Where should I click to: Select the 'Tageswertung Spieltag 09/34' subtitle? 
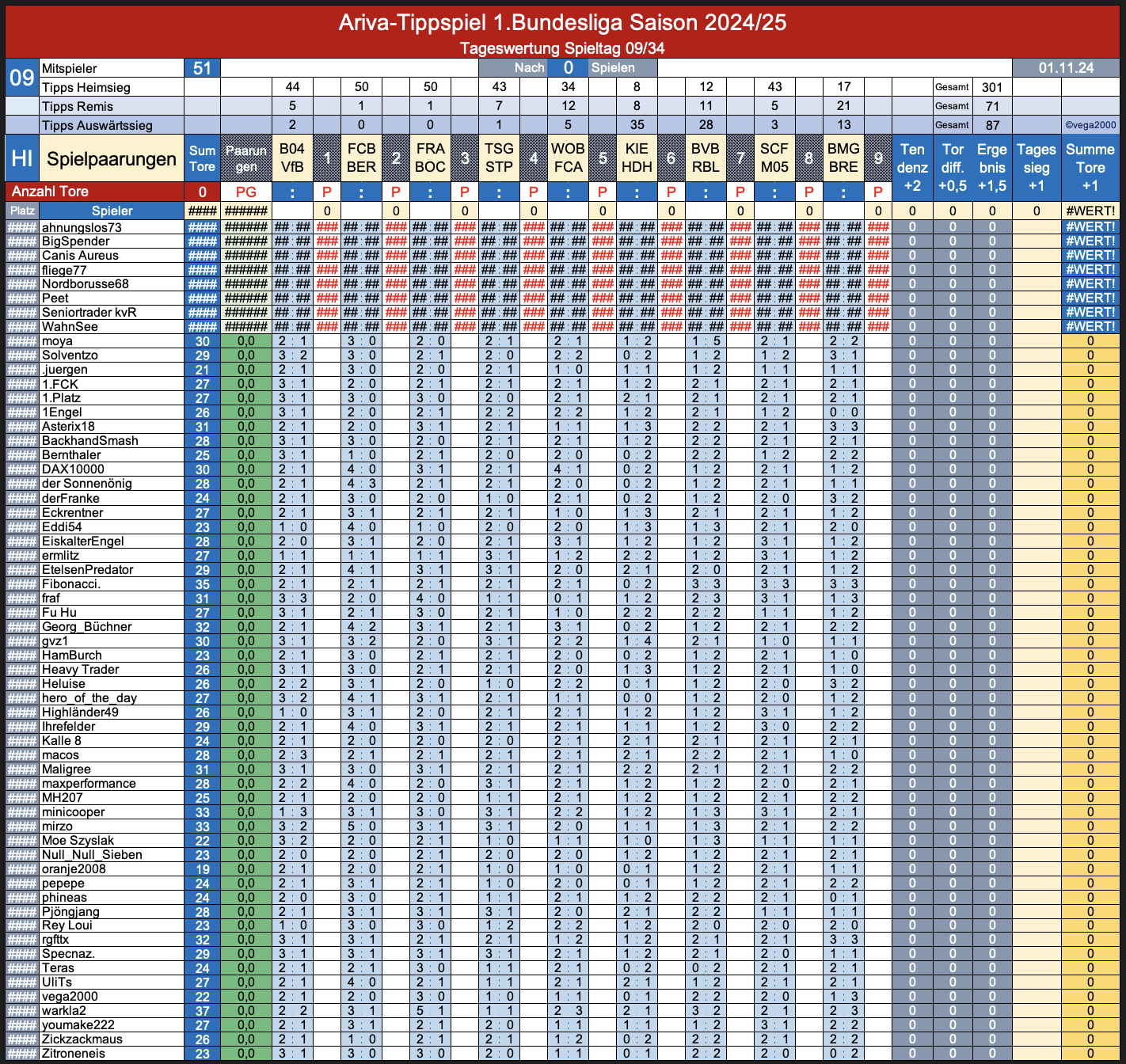(562, 48)
